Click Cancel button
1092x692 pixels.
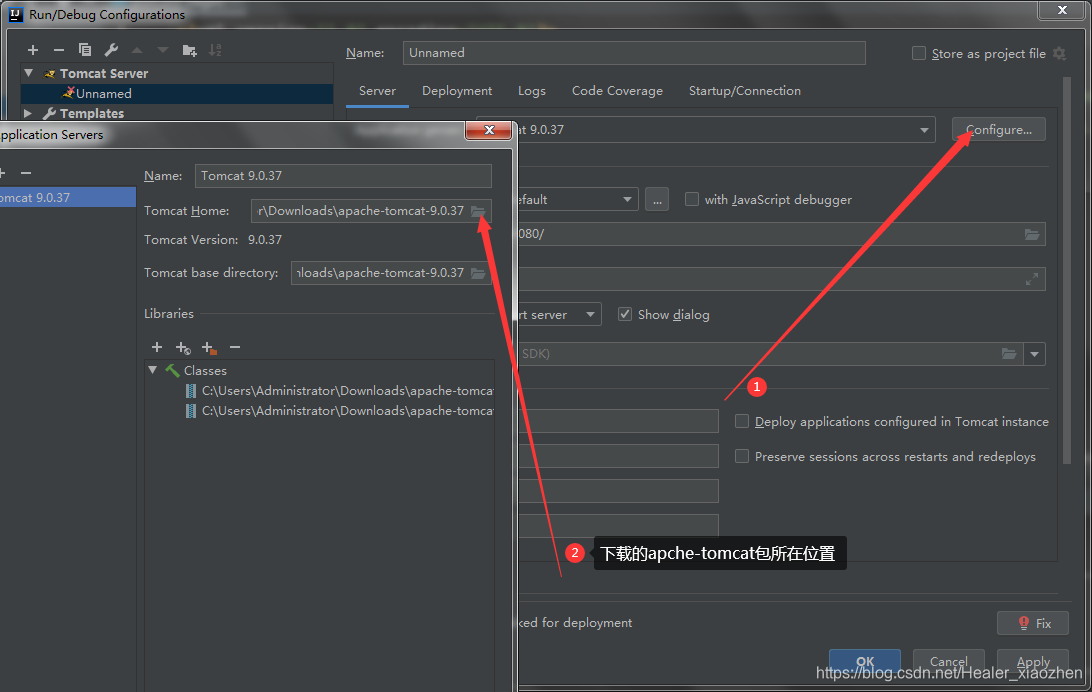[x=949, y=661]
